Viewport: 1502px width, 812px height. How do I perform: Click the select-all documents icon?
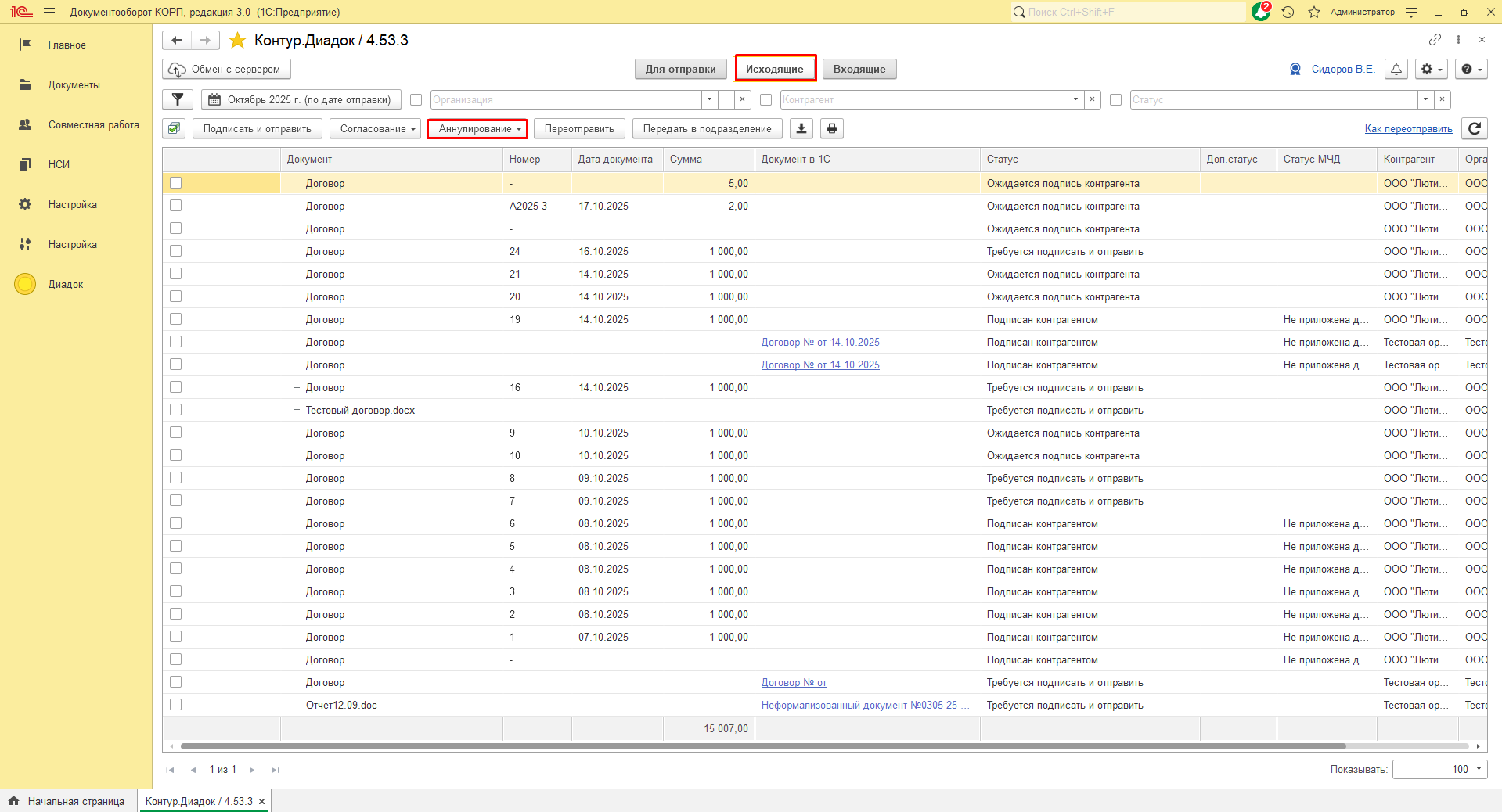click(175, 128)
